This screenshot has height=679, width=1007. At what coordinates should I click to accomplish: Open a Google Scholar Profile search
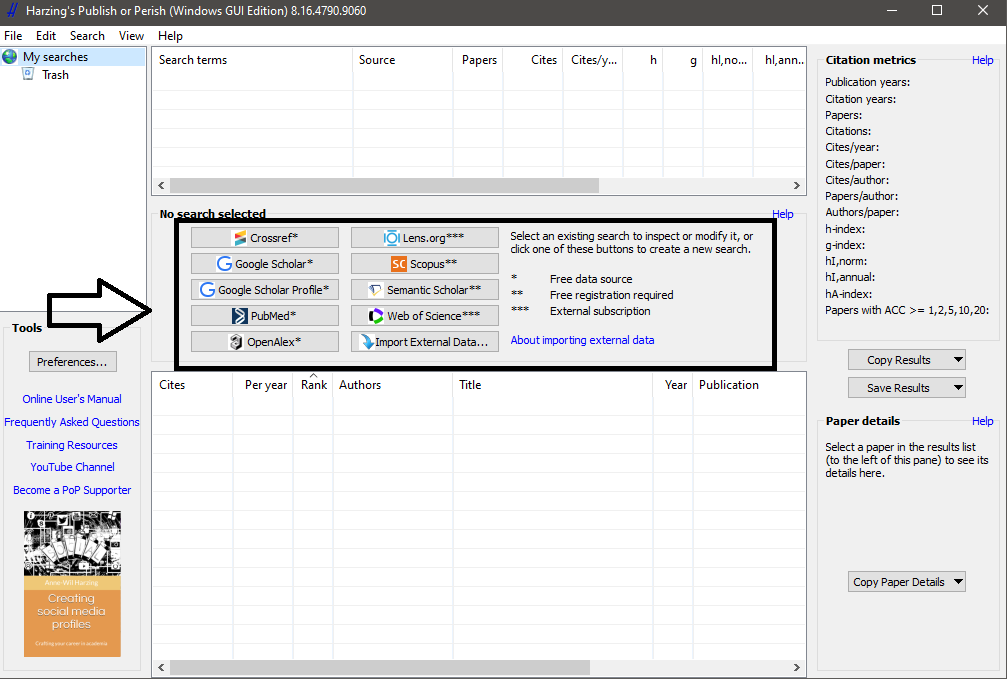point(265,290)
